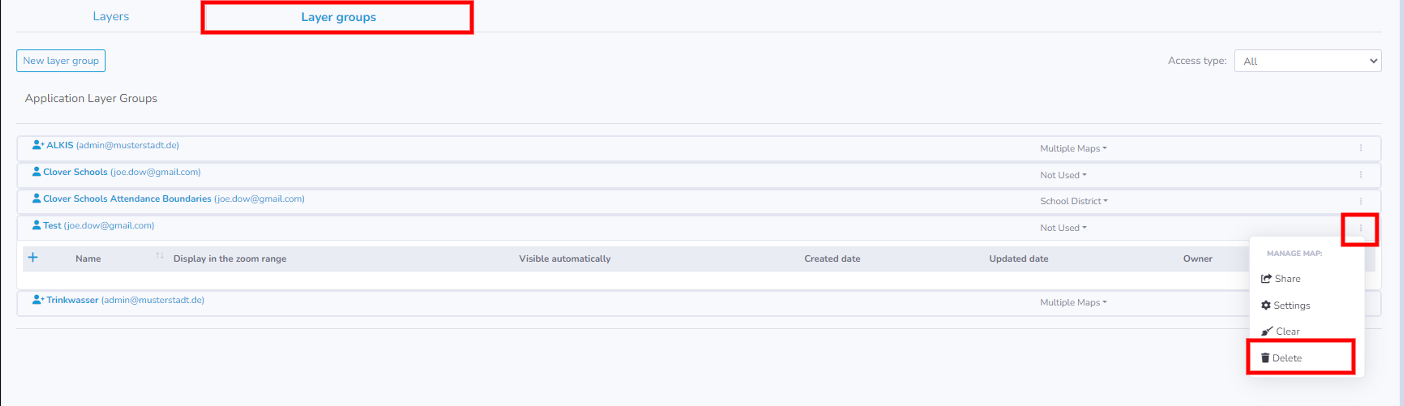The width and height of the screenshot is (1404, 406).
Task: Click the broom icon next to Clear
Action: [1266, 331]
